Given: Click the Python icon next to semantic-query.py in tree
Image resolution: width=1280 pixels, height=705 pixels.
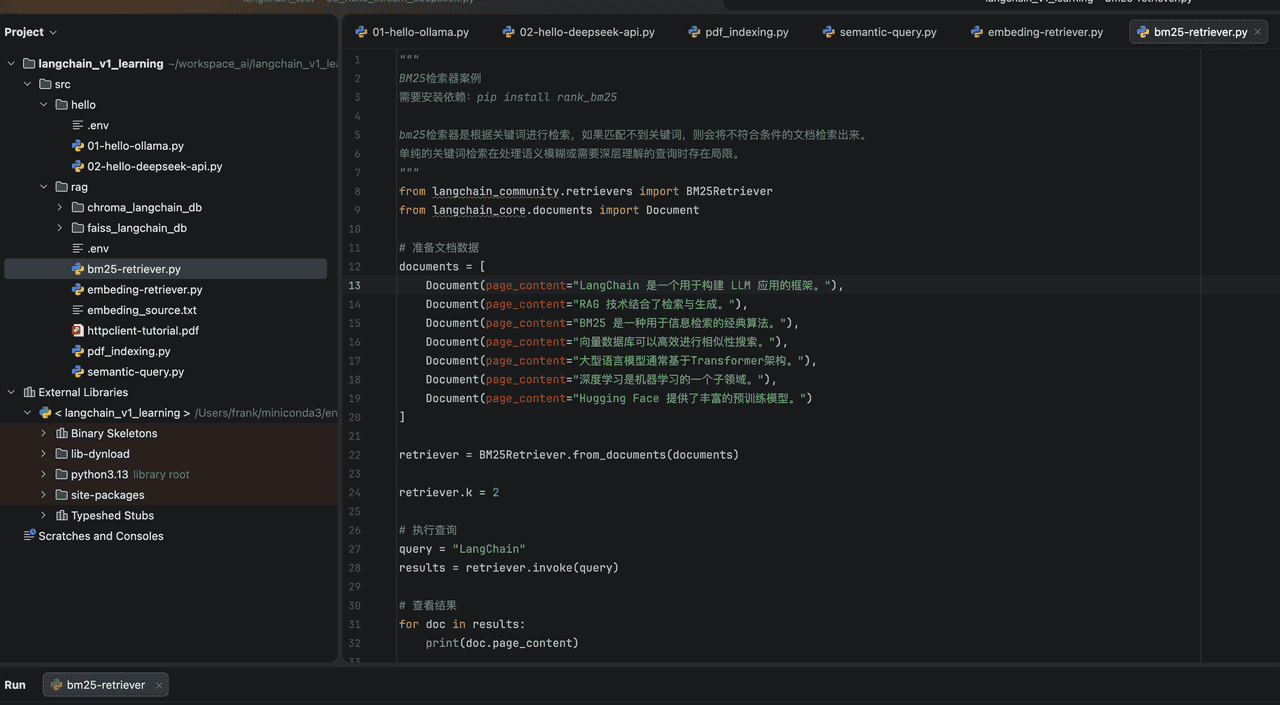Looking at the screenshot, I should click(78, 372).
